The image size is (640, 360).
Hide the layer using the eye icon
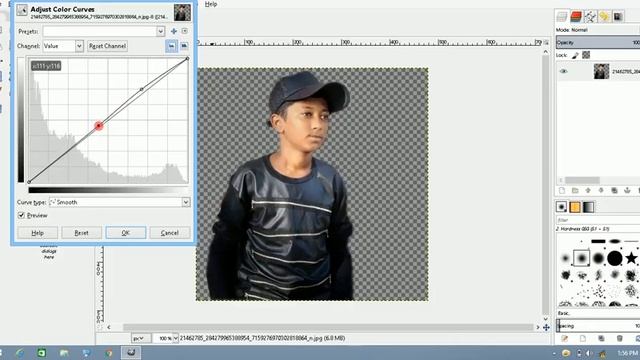point(563,71)
